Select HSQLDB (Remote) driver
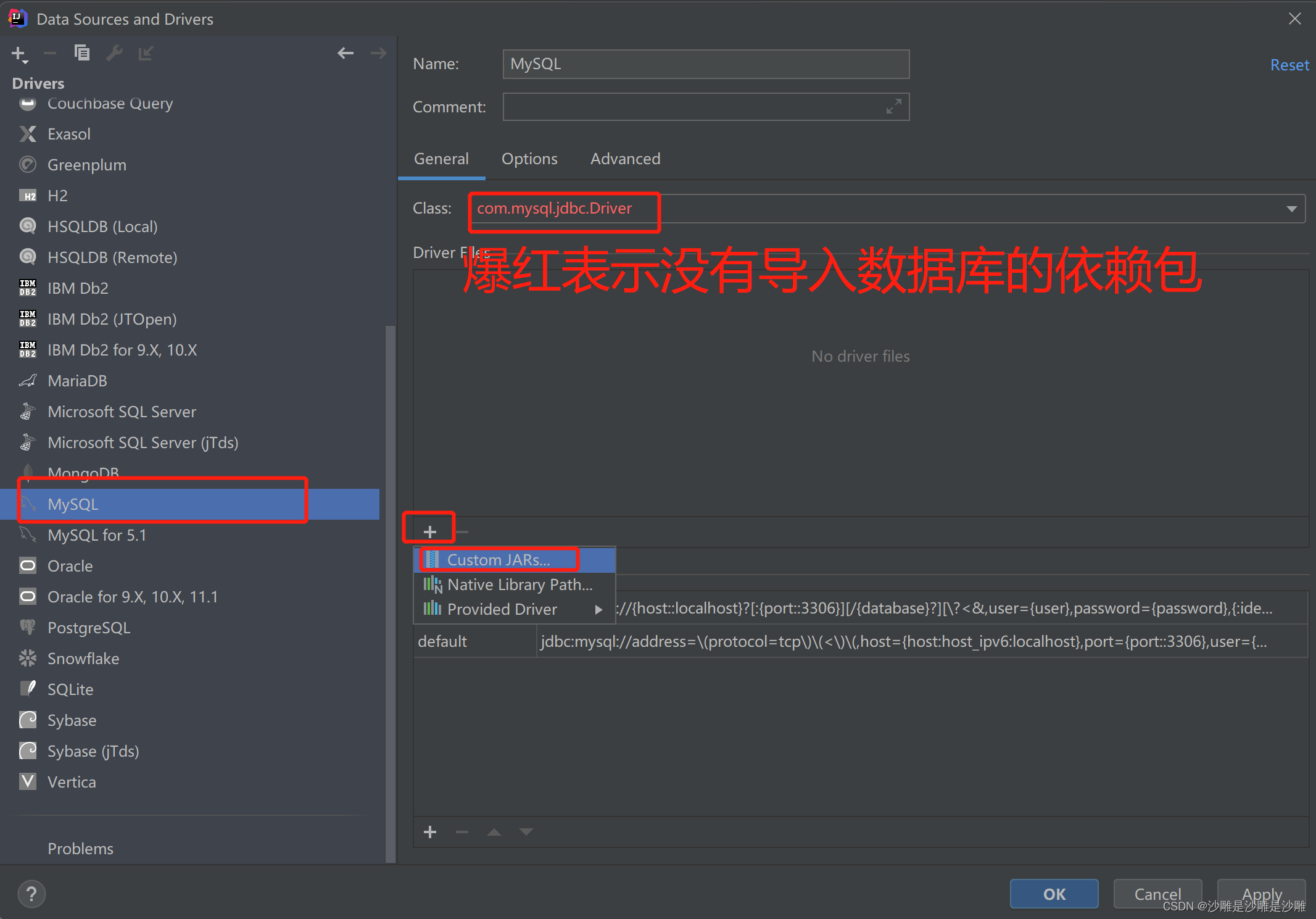 [190, 257]
